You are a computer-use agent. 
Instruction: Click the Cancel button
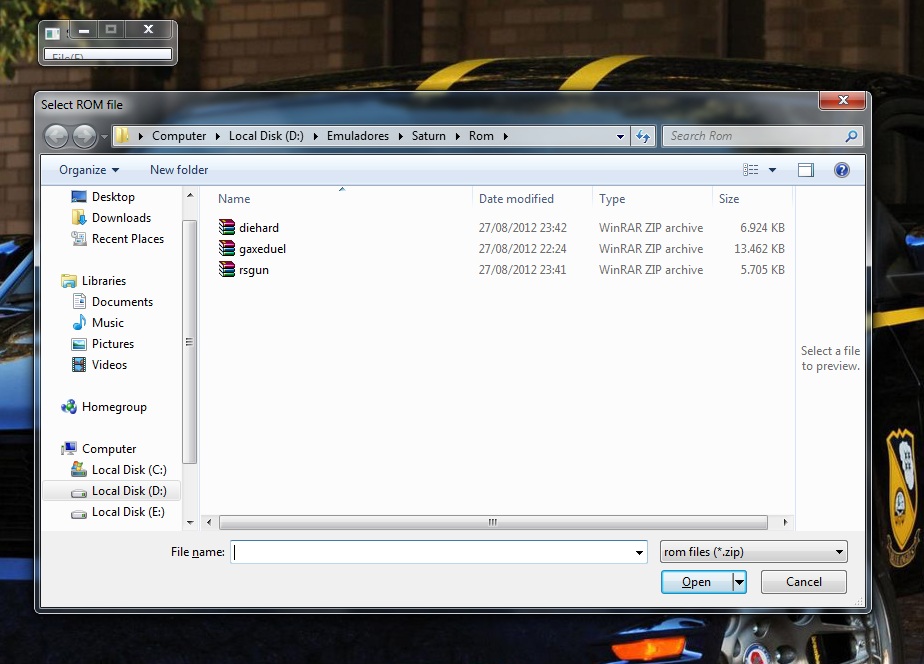point(803,582)
